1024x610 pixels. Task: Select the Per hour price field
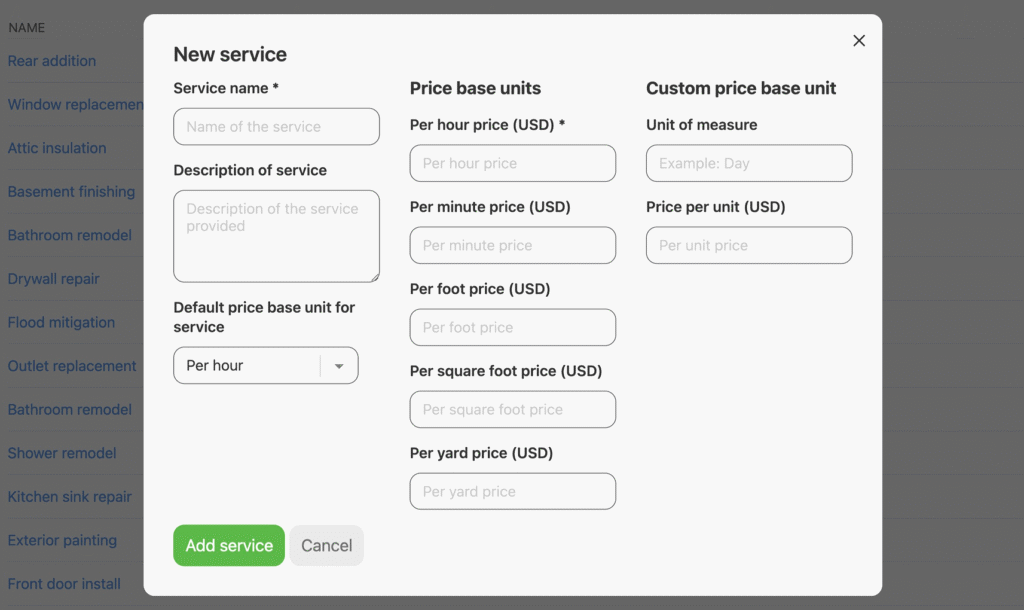click(512, 163)
